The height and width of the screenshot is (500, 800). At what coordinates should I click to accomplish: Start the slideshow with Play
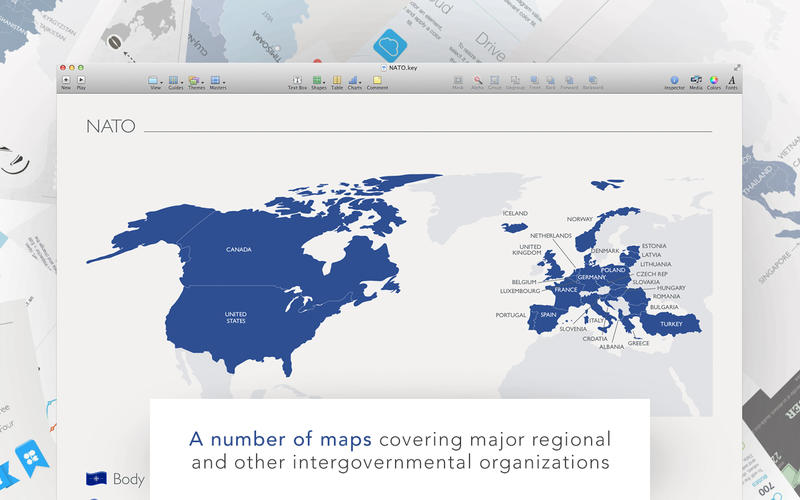pyautogui.click(x=81, y=79)
